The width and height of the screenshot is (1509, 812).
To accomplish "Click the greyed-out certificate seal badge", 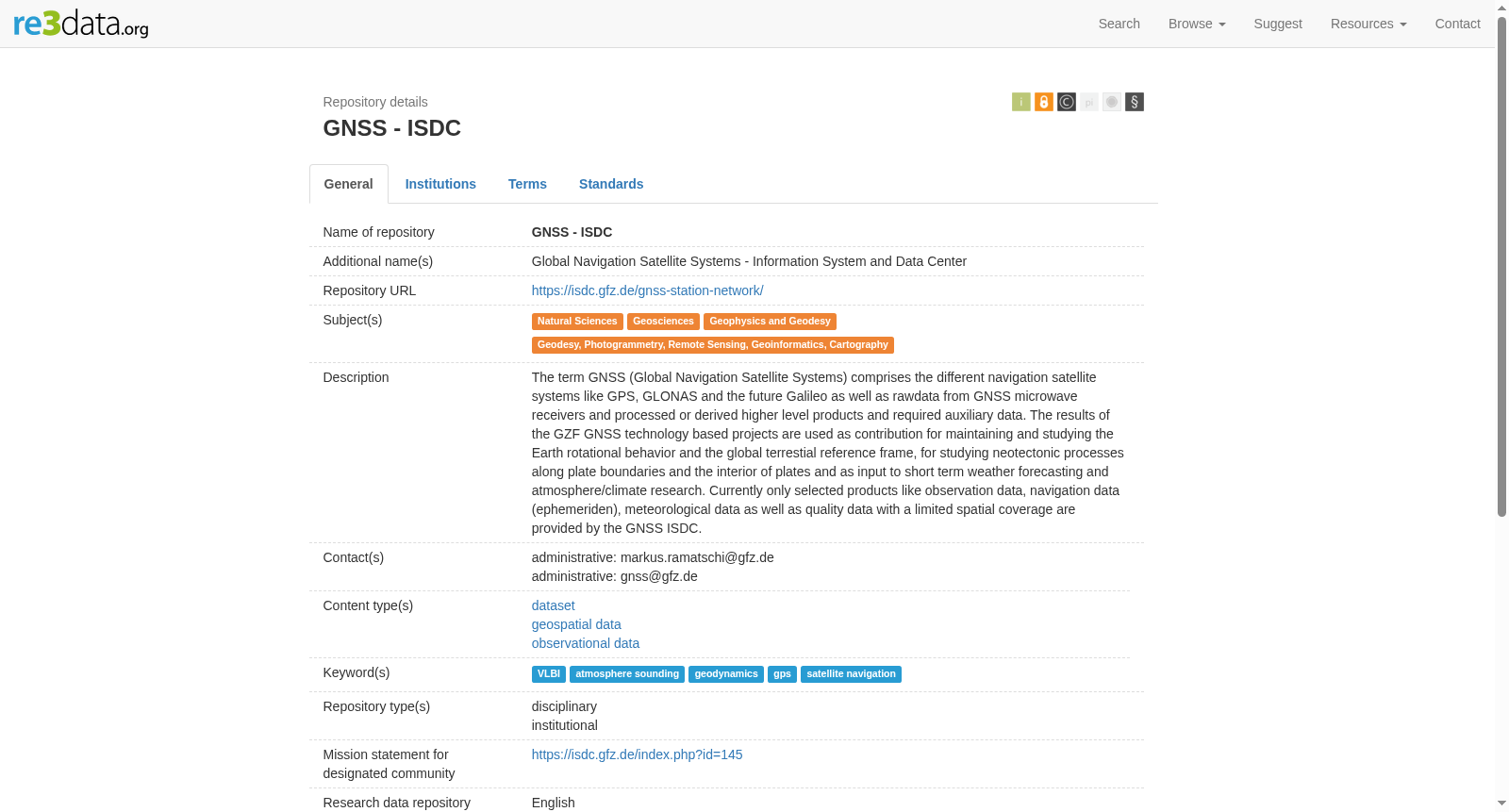I will (1112, 102).
